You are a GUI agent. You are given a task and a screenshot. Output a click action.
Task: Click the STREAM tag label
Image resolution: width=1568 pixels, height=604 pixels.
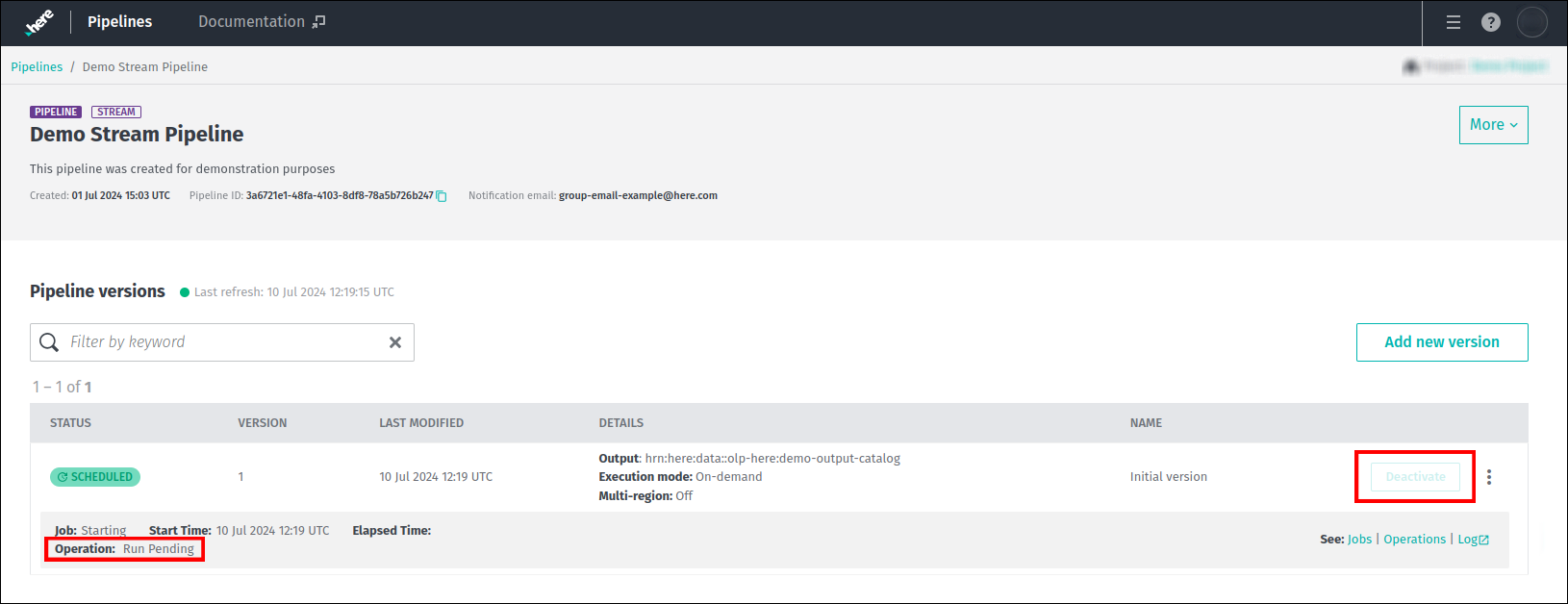[x=116, y=113]
